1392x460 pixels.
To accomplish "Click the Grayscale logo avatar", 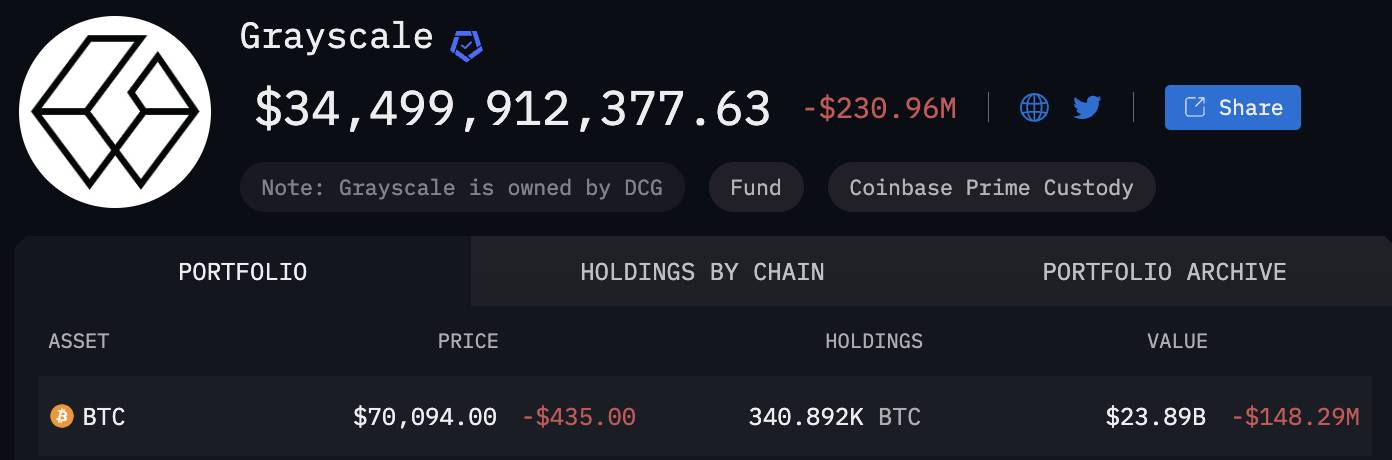I will [x=115, y=112].
